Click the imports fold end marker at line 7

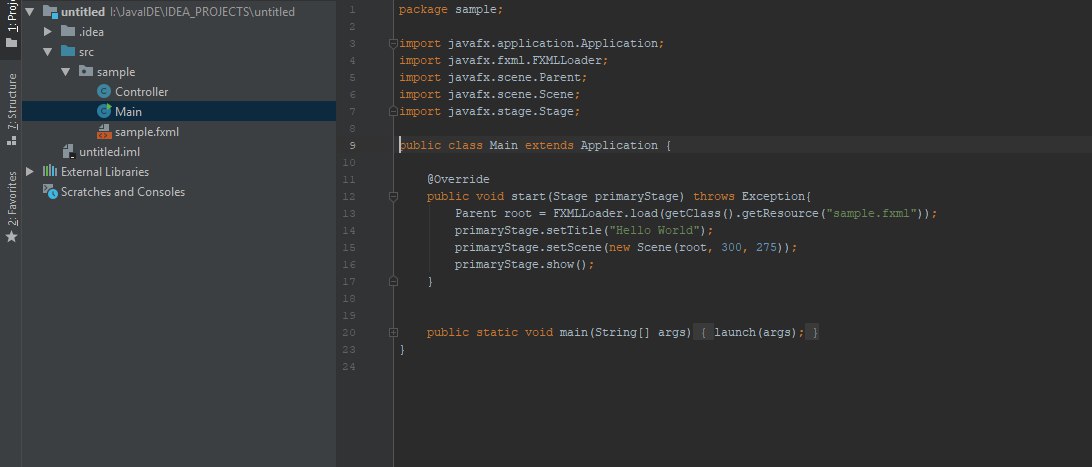tap(393, 111)
